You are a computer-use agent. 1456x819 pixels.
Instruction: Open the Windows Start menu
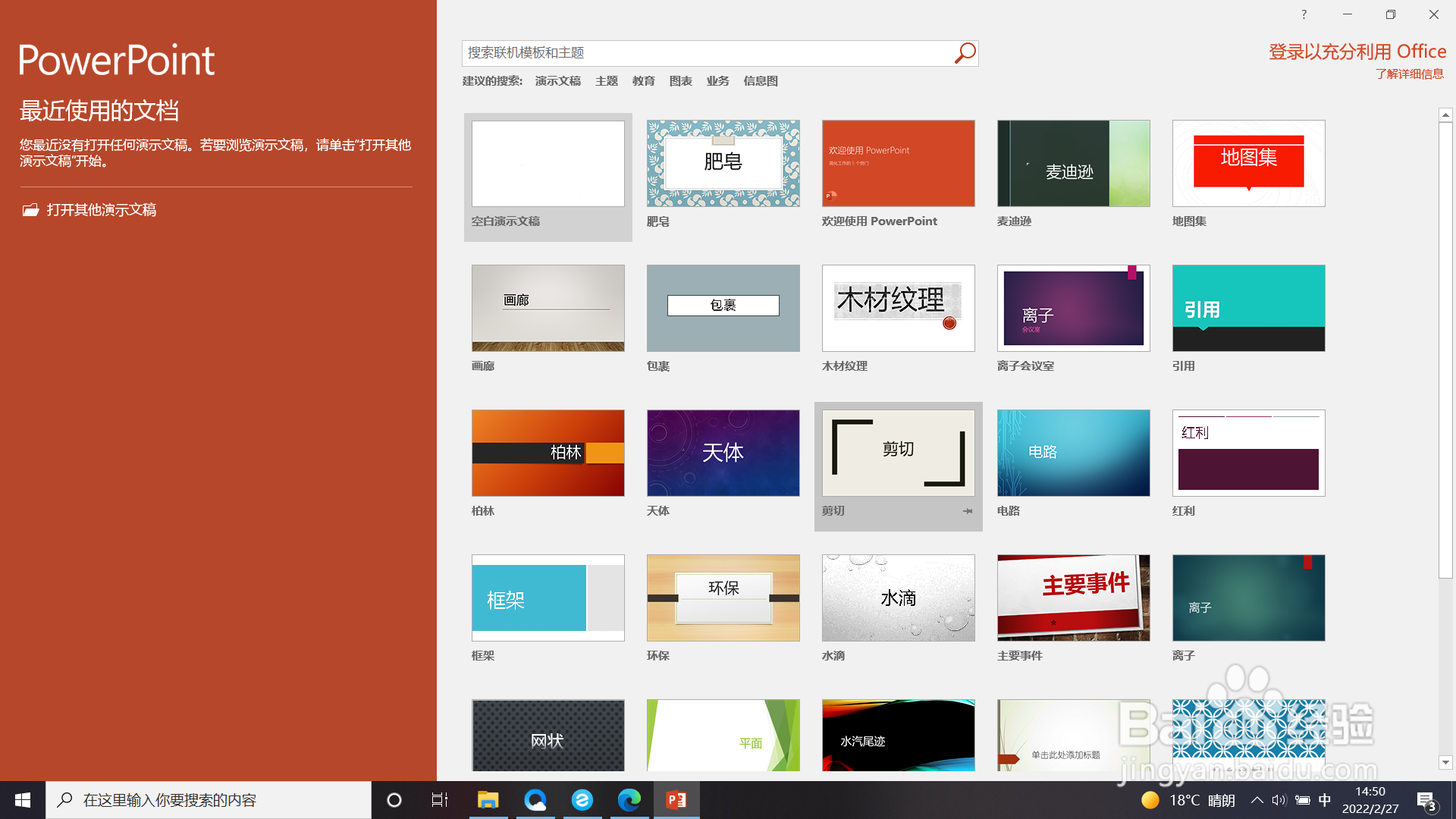(23, 800)
